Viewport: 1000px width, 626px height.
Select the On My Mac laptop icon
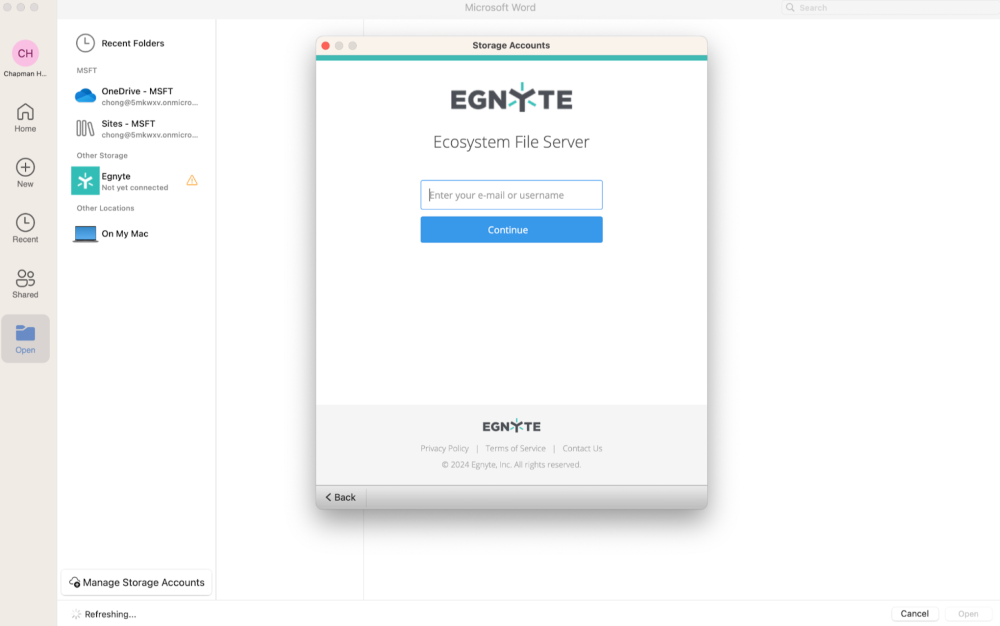[x=85, y=234]
